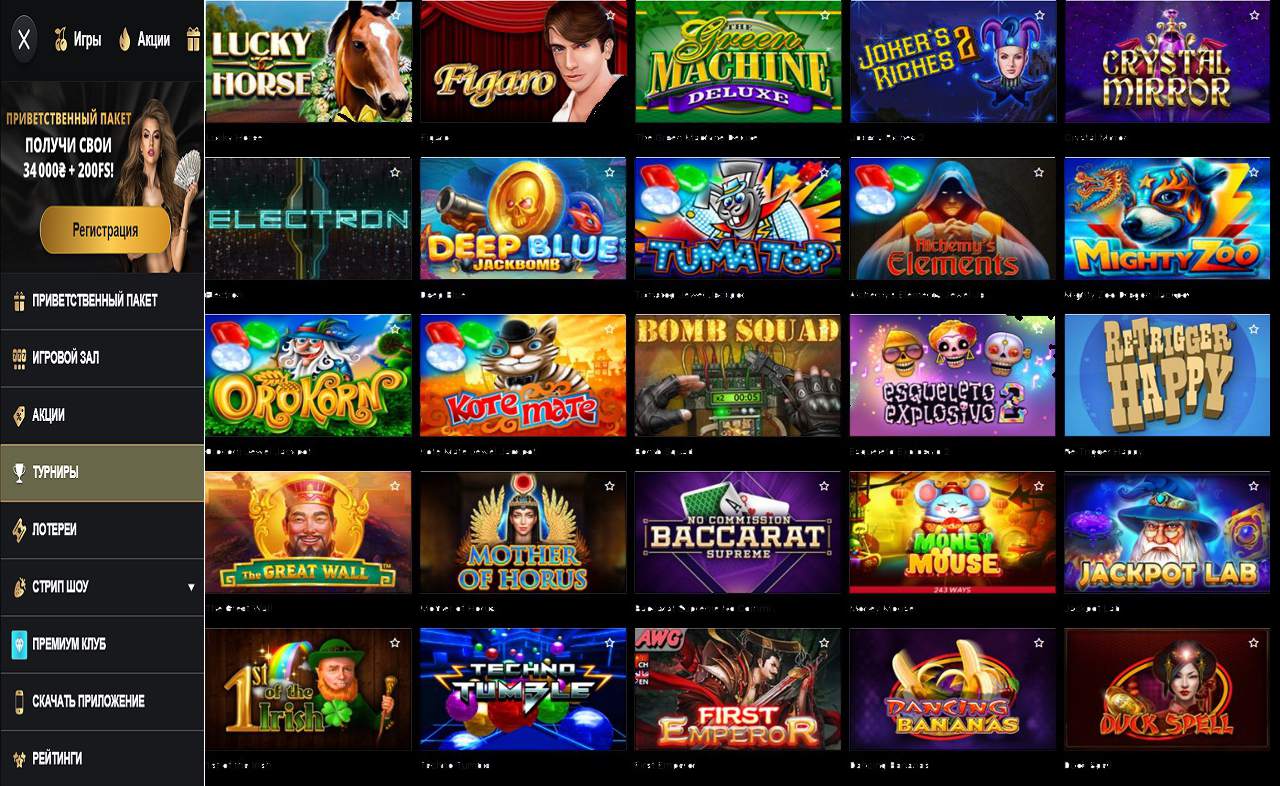Screen dimensions: 1280x786
Task: Select Рейтинги in the sidebar
Action: [102, 759]
